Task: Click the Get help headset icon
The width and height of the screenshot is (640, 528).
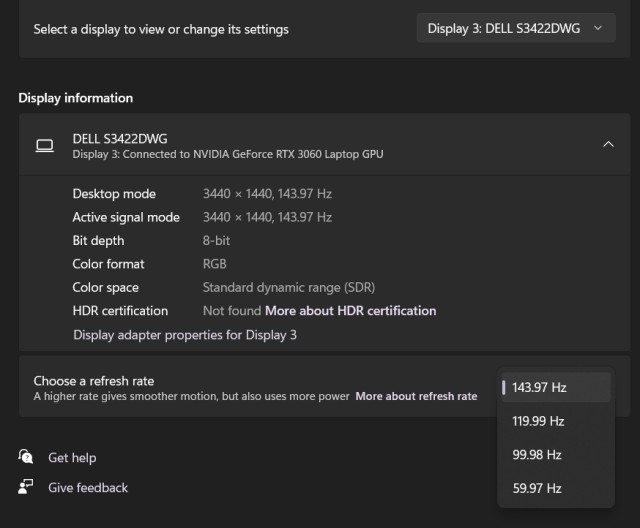Action: point(26,457)
